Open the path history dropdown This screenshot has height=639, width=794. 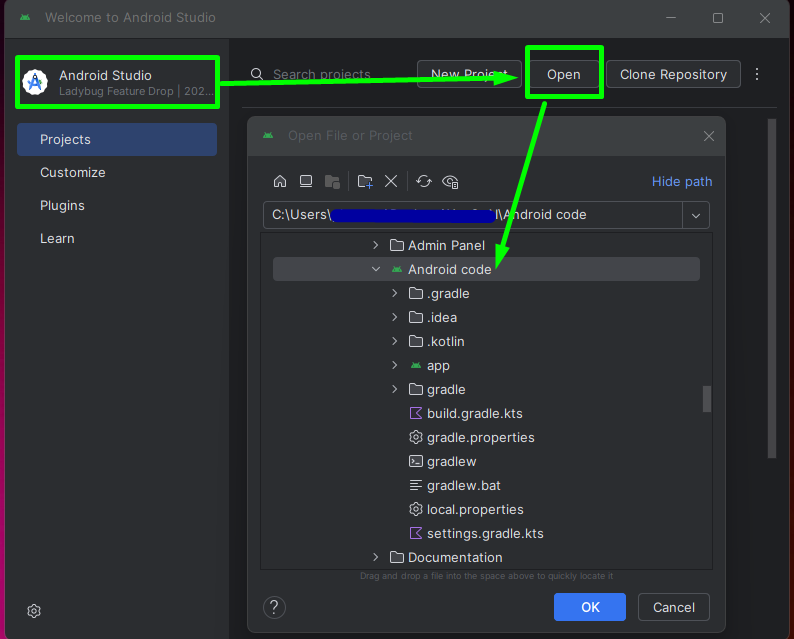tap(696, 215)
